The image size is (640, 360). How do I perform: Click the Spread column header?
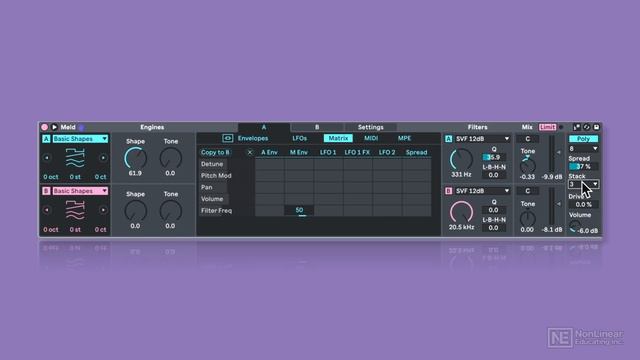coord(416,152)
